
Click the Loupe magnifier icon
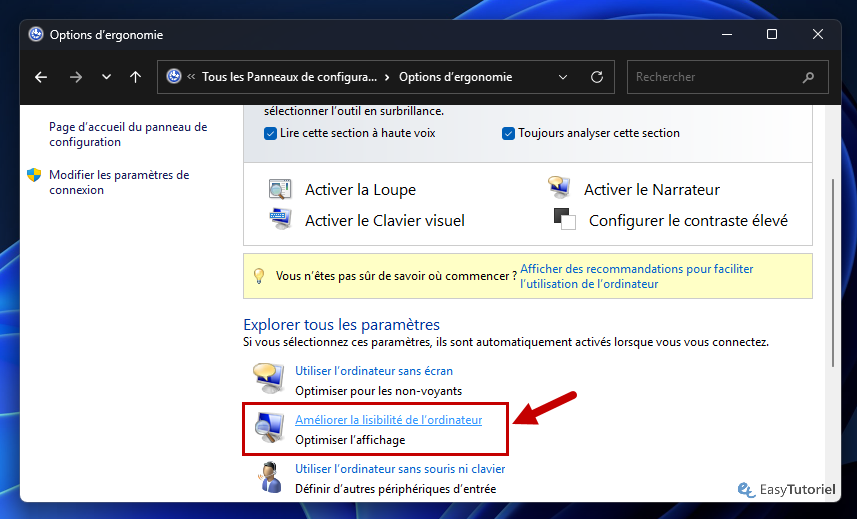click(280, 190)
